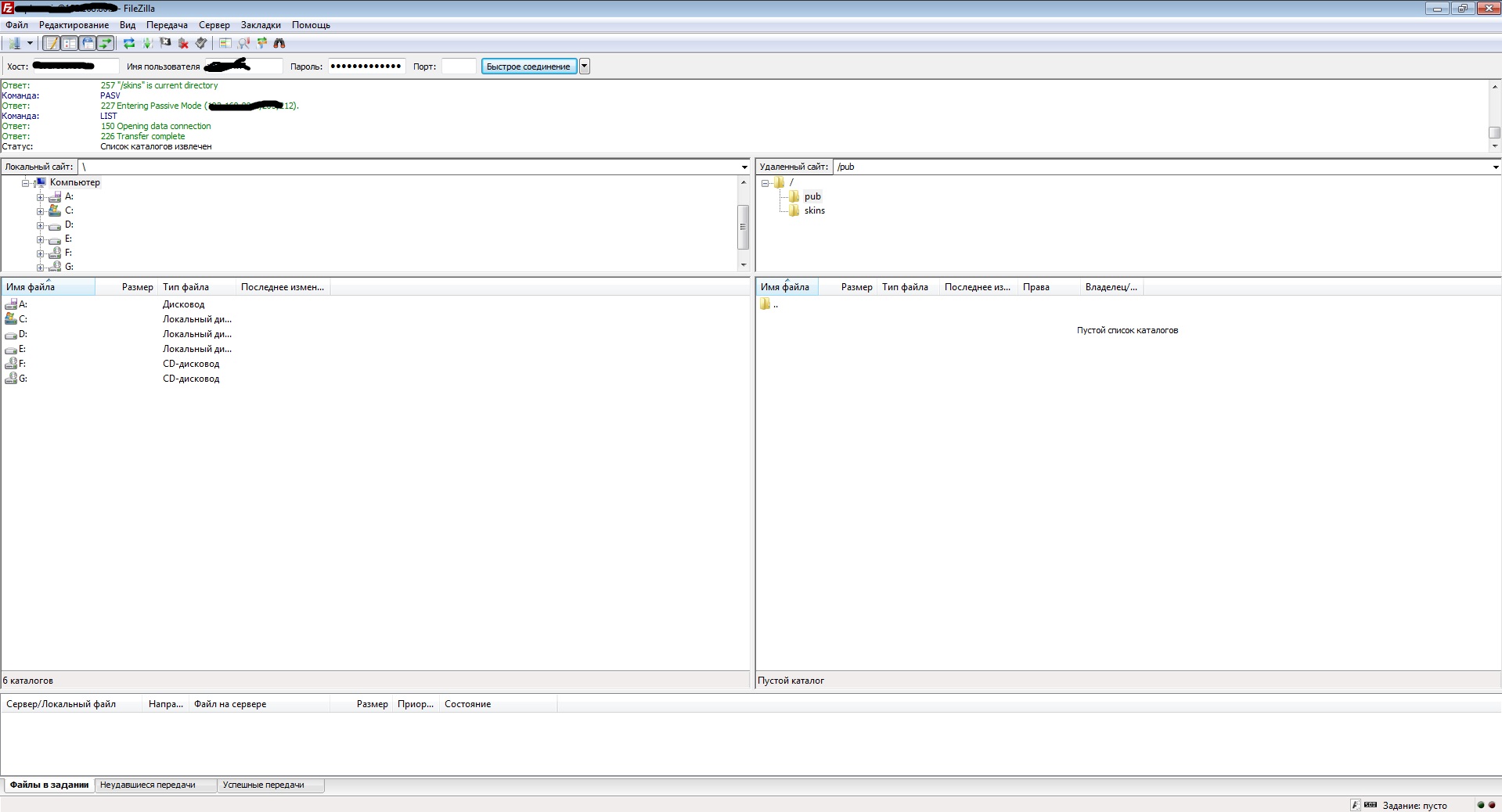This screenshot has height=812, width=1502.
Task: Click the reconnect to last server icon
Action: (201, 44)
